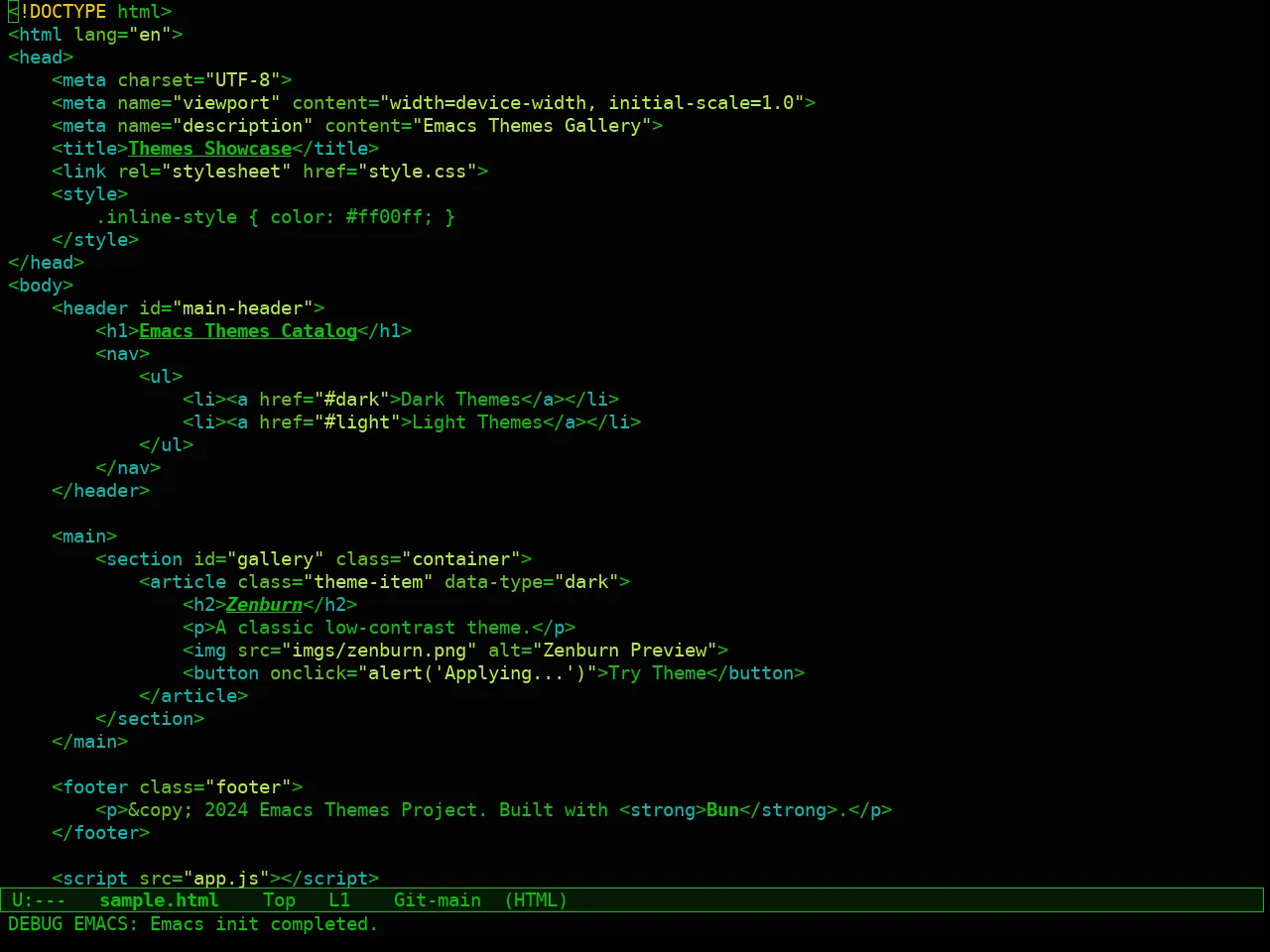
Task: Click the opening <nav> tag
Action: (x=123, y=354)
